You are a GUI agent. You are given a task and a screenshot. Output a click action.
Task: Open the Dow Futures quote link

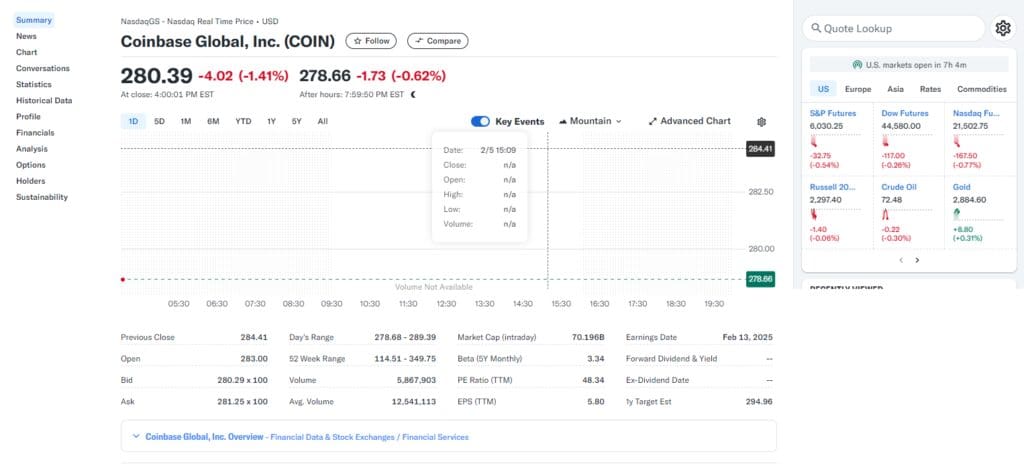click(x=904, y=114)
